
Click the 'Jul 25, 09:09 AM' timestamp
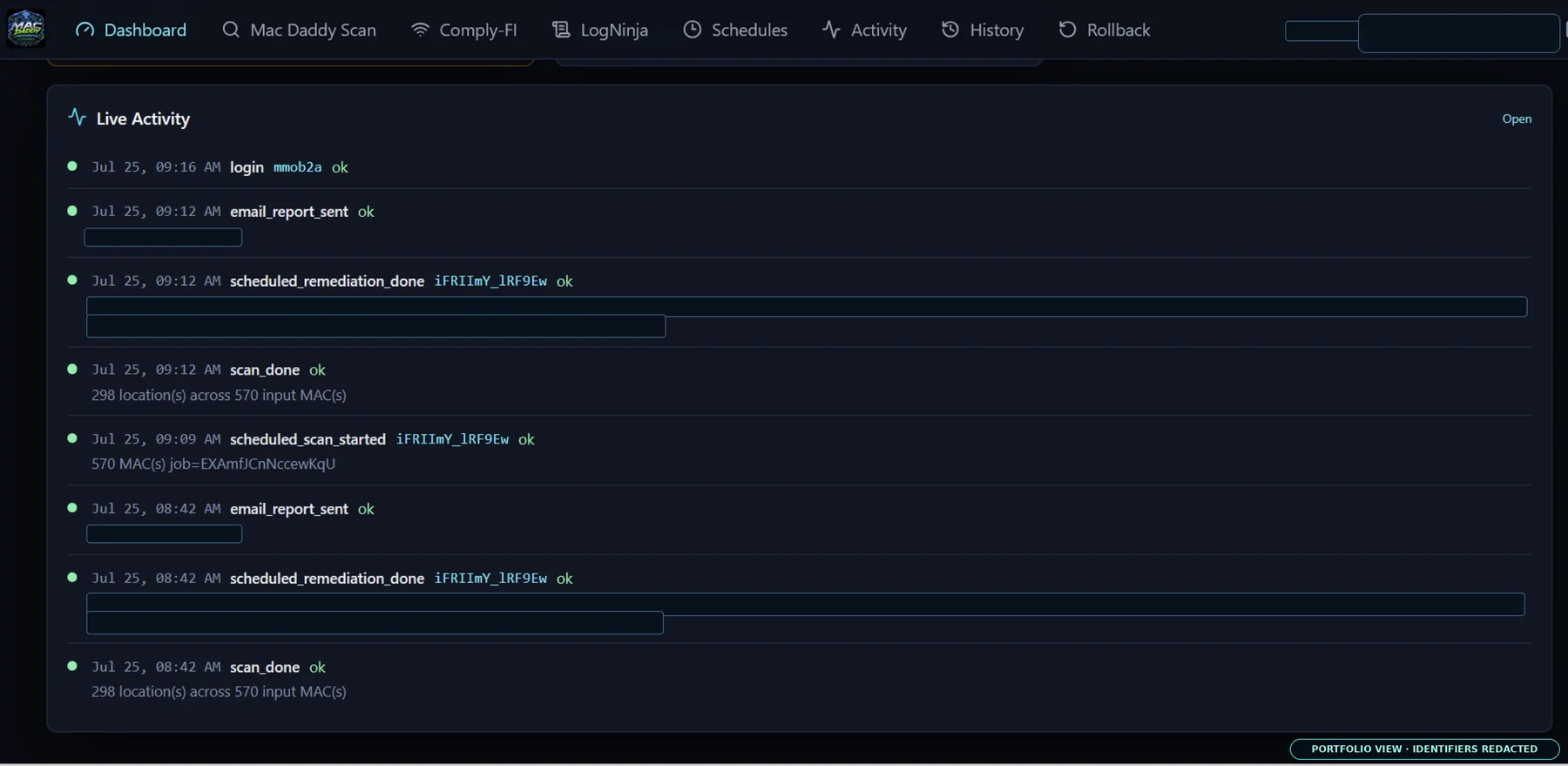coord(156,439)
